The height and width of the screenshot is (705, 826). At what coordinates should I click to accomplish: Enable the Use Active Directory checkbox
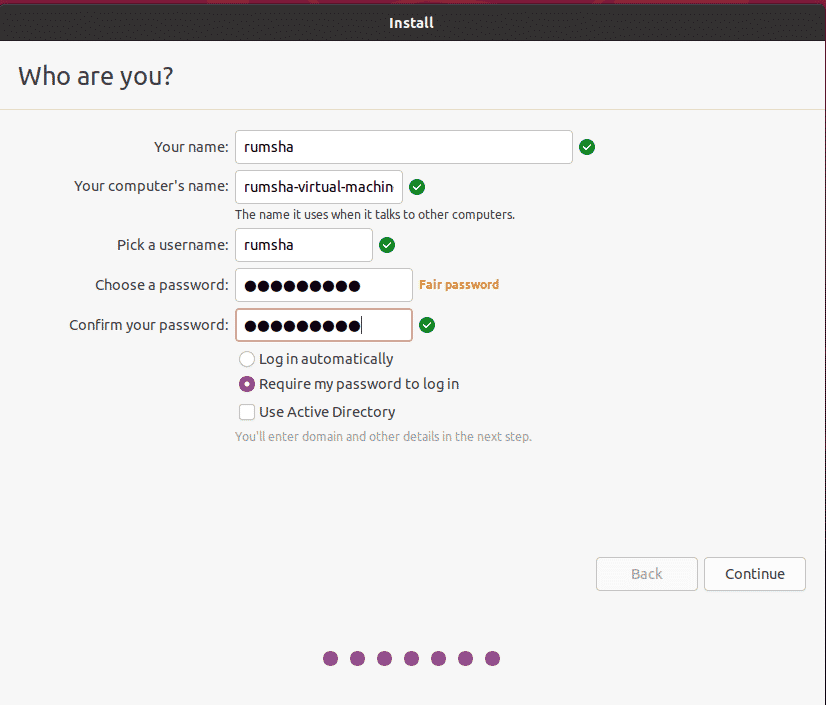point(247,412)
